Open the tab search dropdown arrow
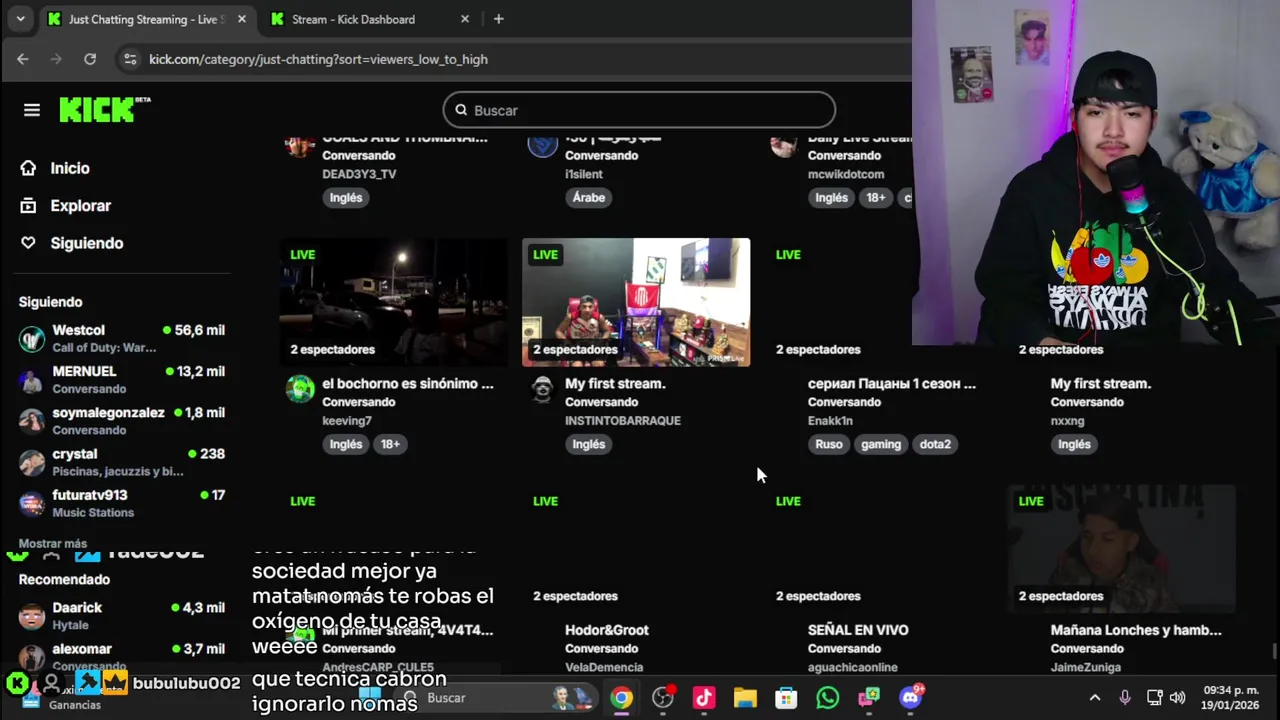 point(20,19)
